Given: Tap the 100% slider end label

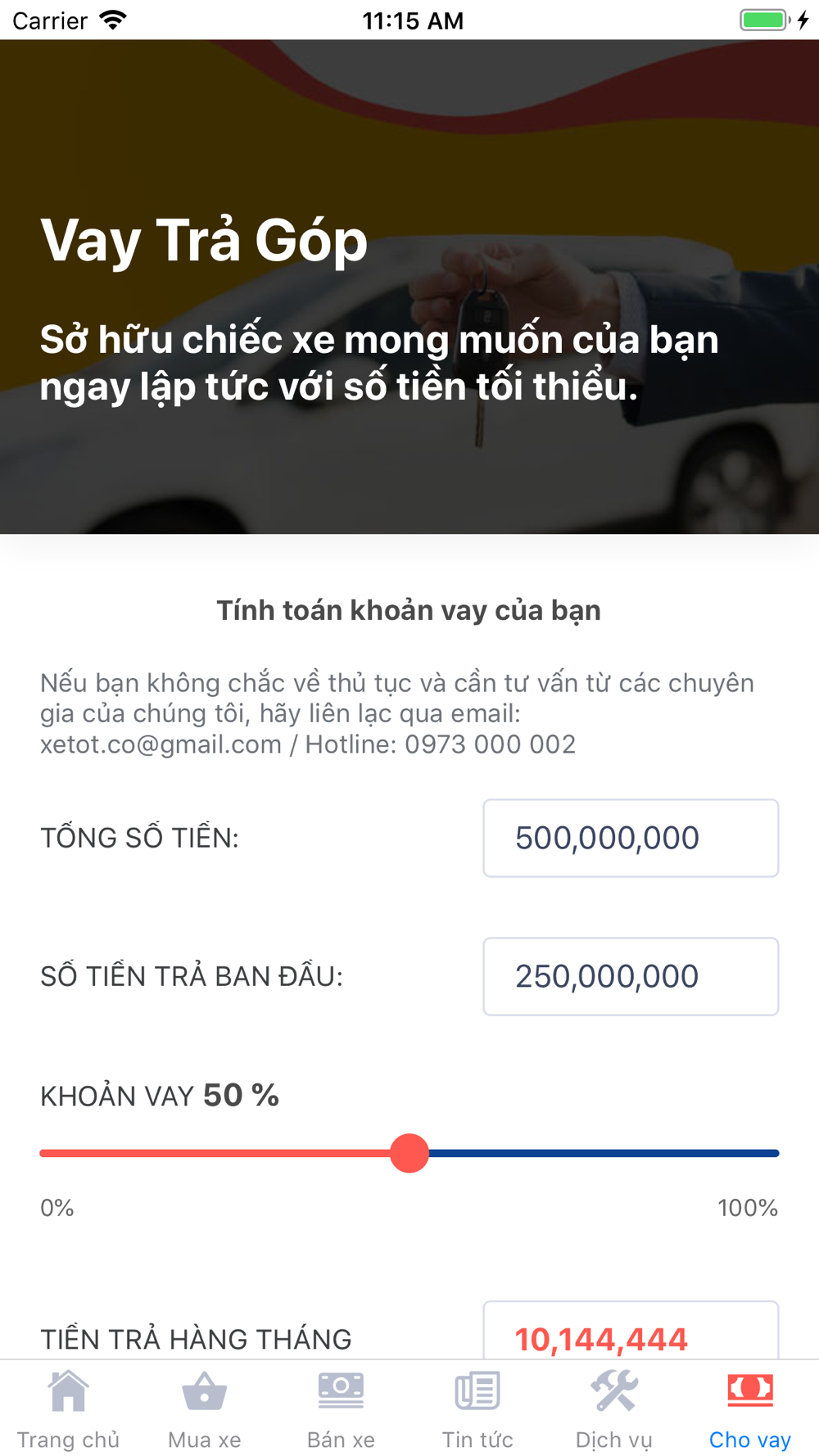Looking at the screenshot, I should point(748,1208).
